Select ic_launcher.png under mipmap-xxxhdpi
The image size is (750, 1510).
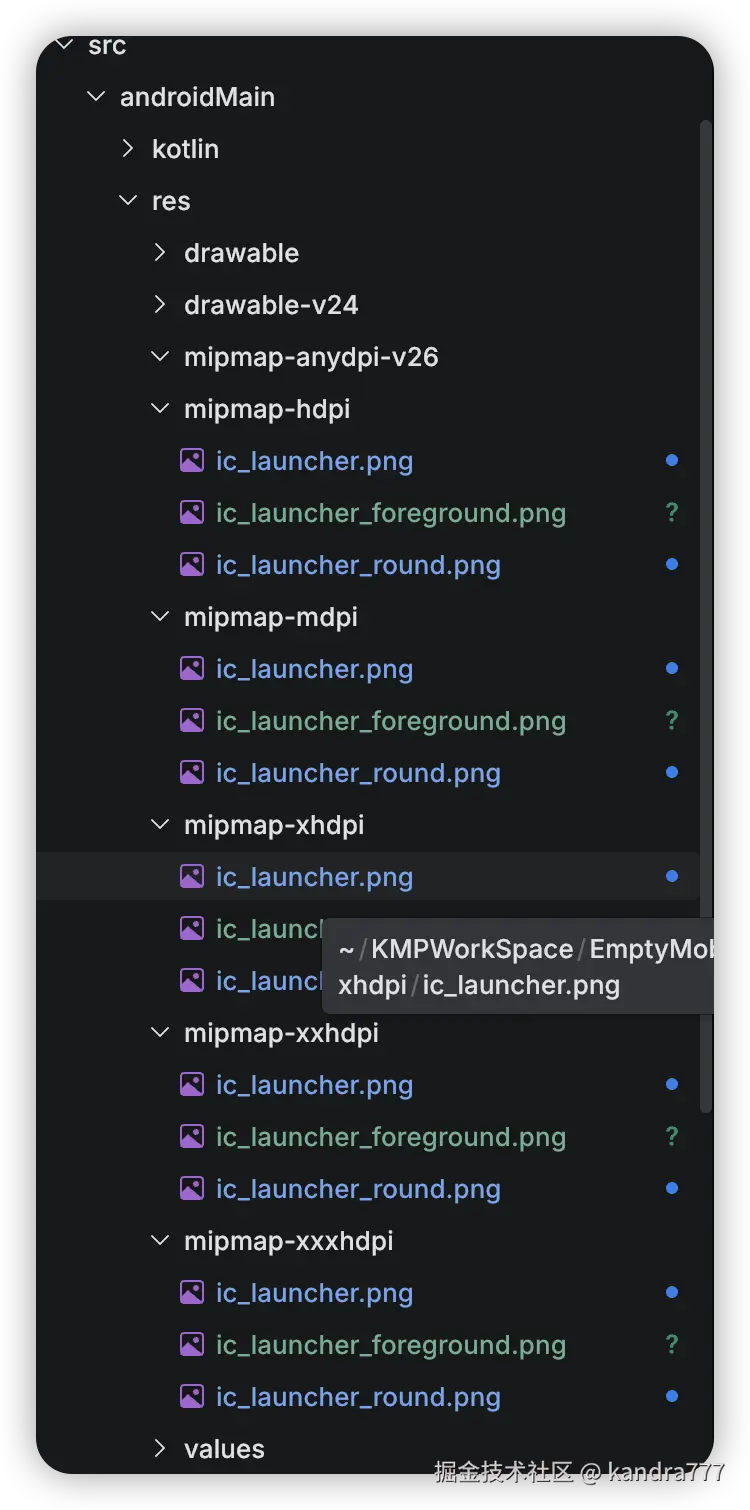pyautogui.click(x=314, y=1294)
